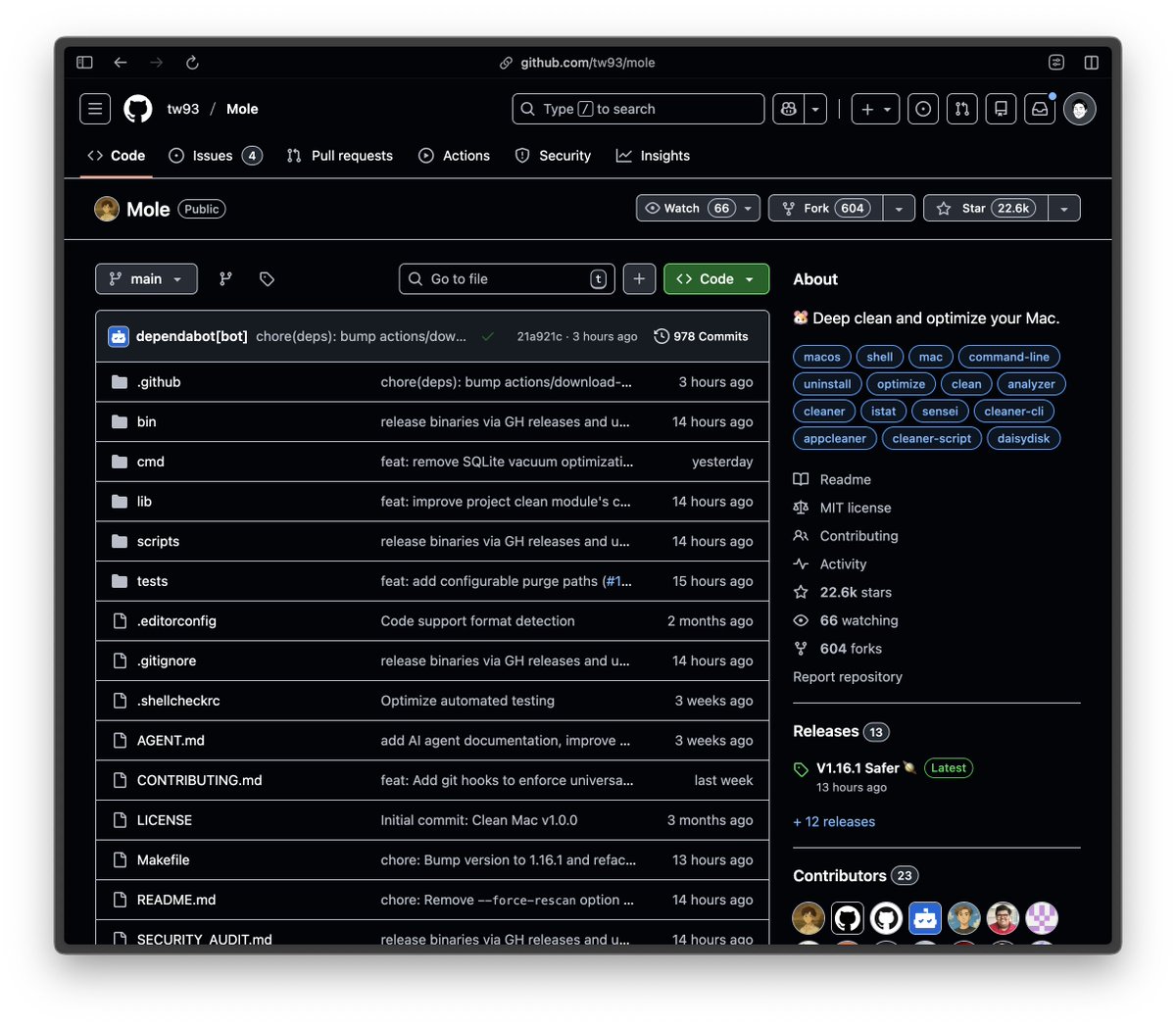The width and height of the screenshot is (1176, 1026).
Task: Reload the page with the refresh icon
Action: (x=192, y=63)
